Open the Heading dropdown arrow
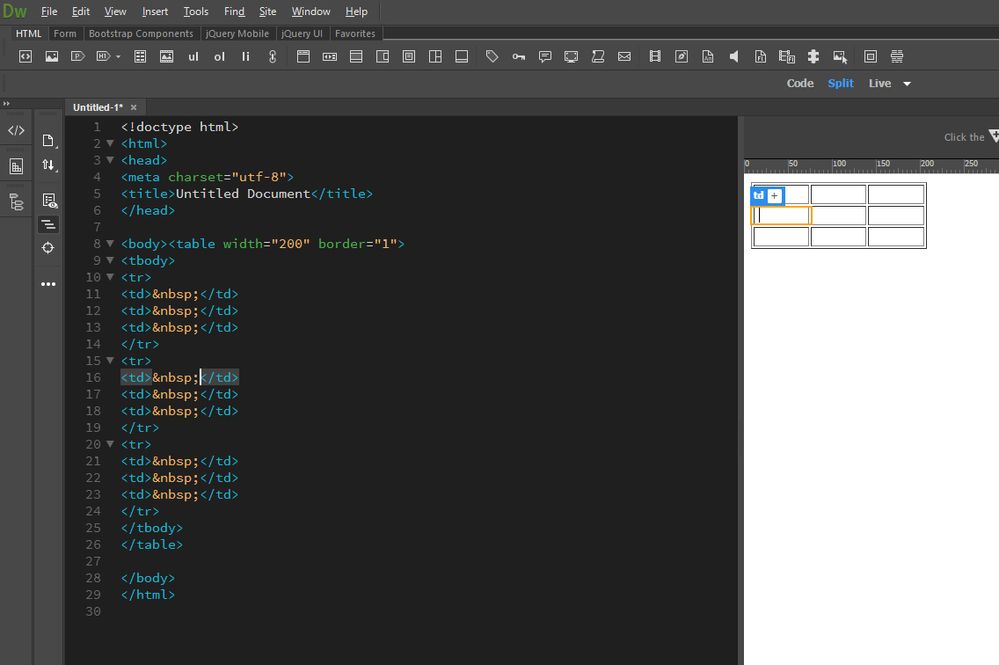 click(118, 57)
